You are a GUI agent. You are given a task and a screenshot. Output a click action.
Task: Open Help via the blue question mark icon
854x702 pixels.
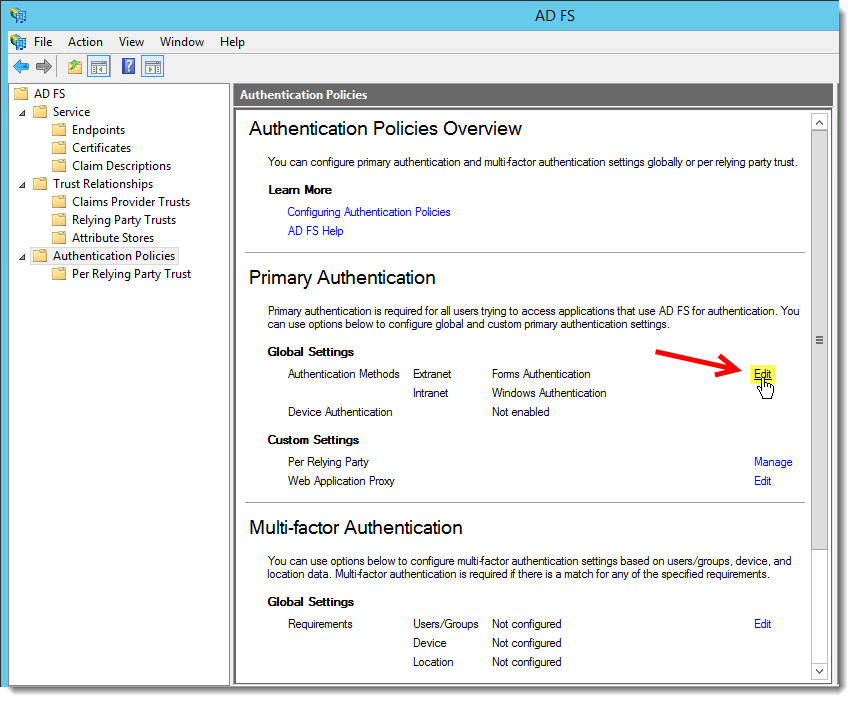pos(128,66)
